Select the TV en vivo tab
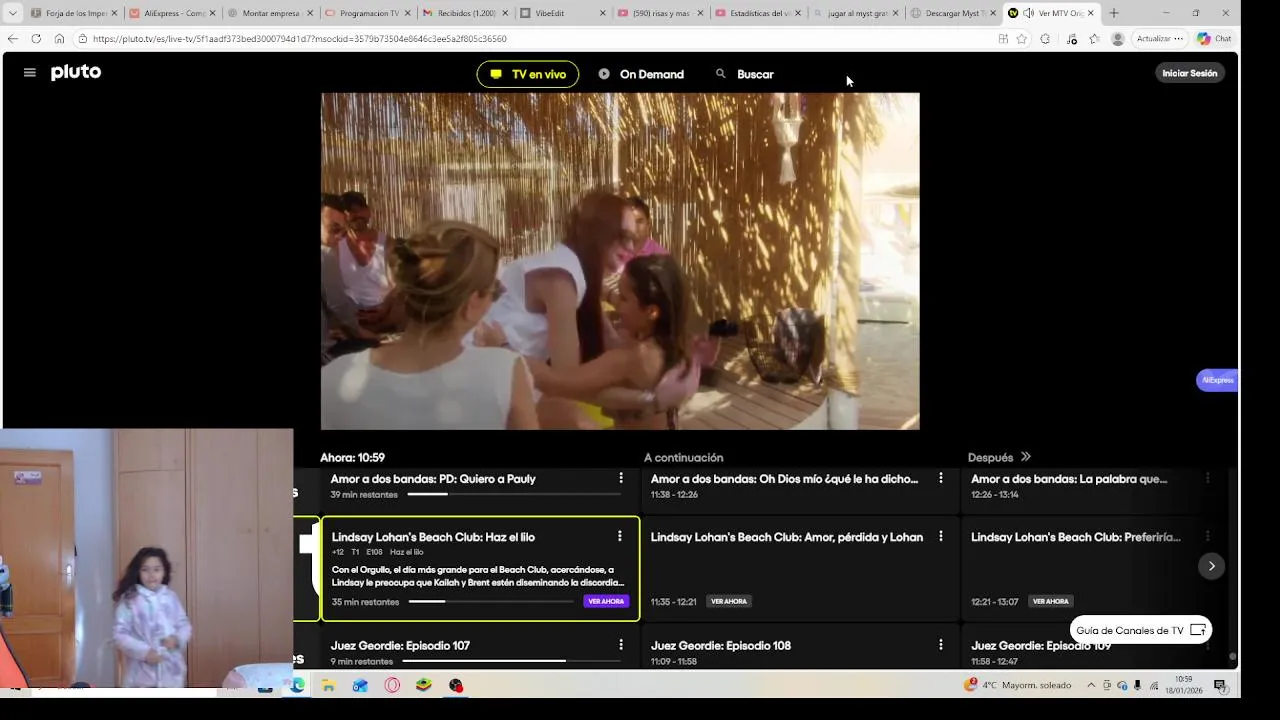Image resolution: width=1280 pixels, height=720 pixels. click(528, 74)
